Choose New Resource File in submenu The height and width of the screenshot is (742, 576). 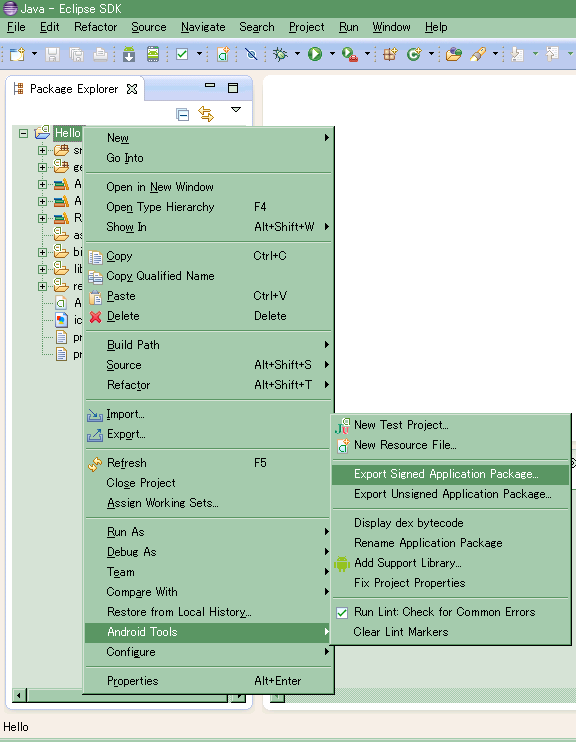coord(451,445)
